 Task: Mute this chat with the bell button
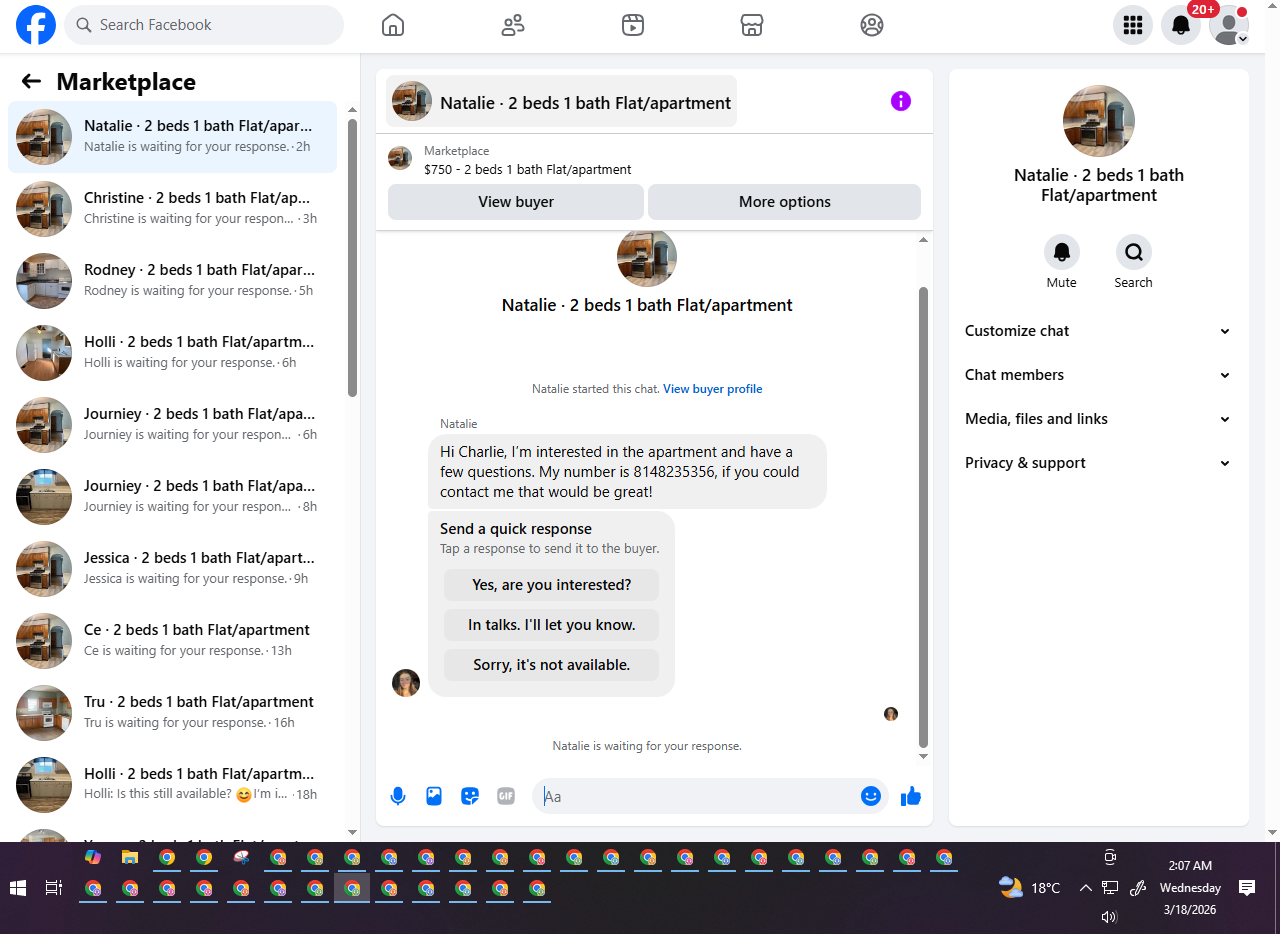[x=1062, y=252]
